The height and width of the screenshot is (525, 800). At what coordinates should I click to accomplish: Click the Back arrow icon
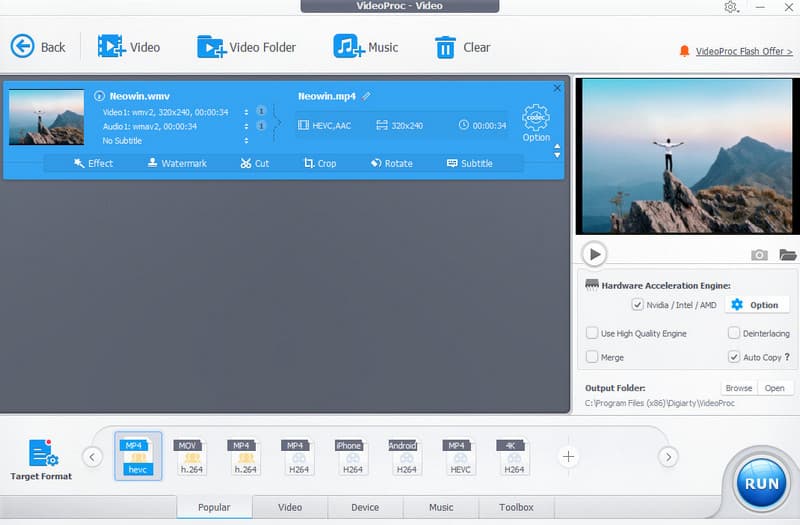click(22, 46)
